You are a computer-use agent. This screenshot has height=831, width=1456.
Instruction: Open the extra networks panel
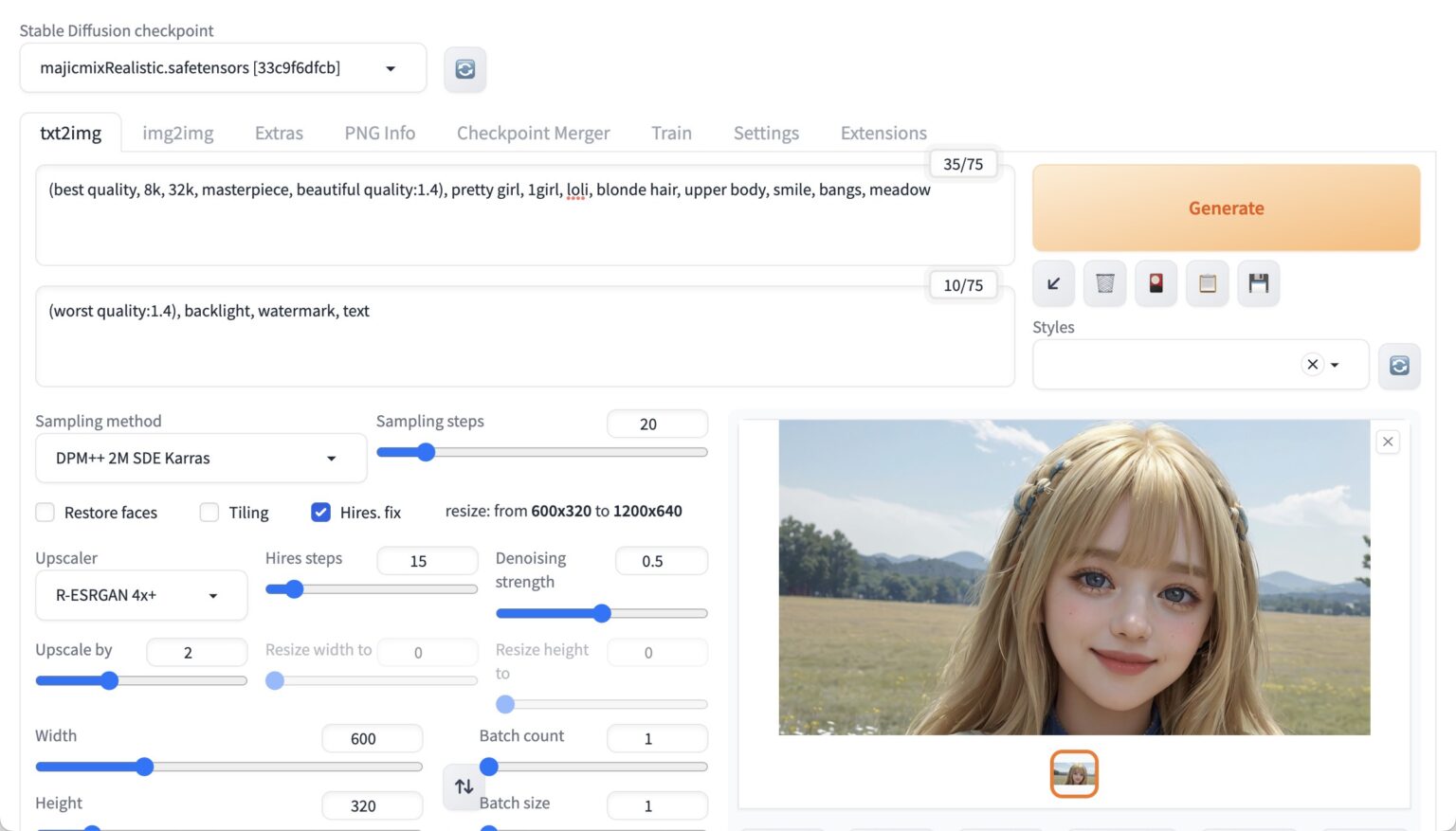coord(1156,283)
